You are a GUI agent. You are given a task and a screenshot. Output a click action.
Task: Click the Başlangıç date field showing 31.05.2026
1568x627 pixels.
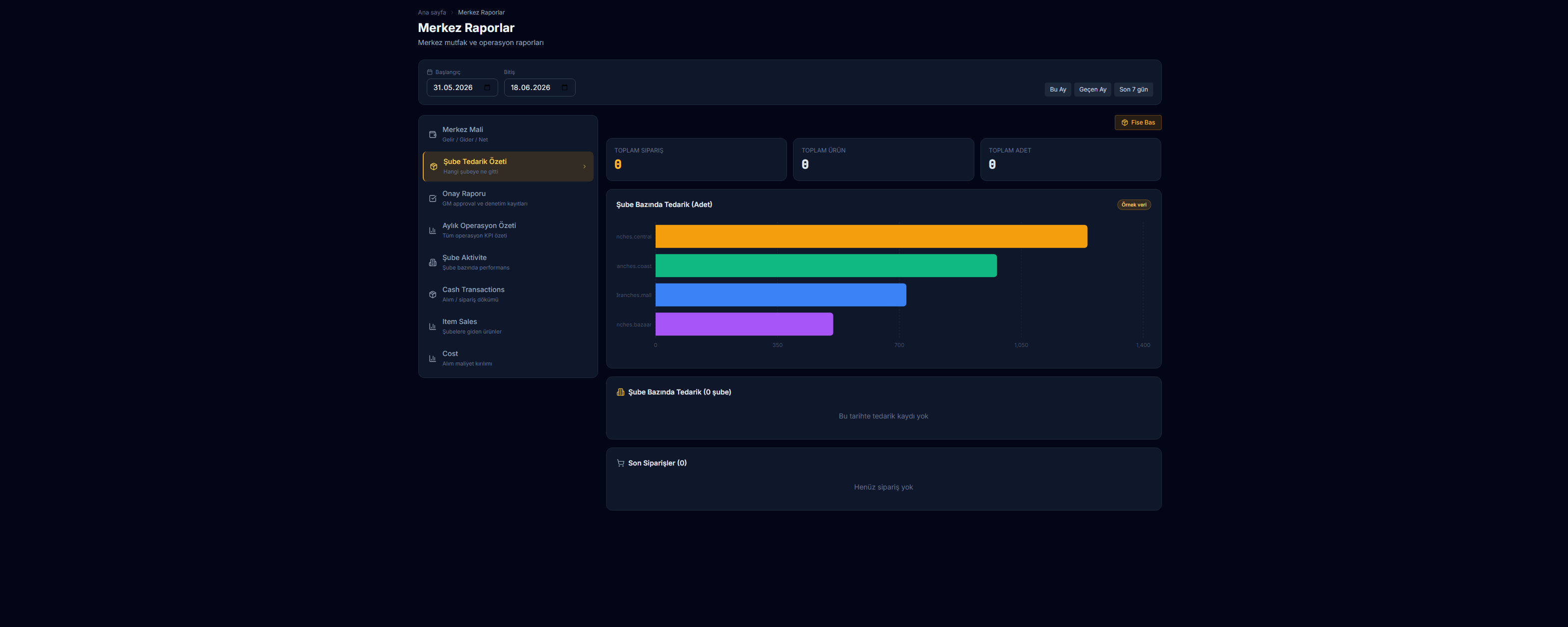pos(462,87)
